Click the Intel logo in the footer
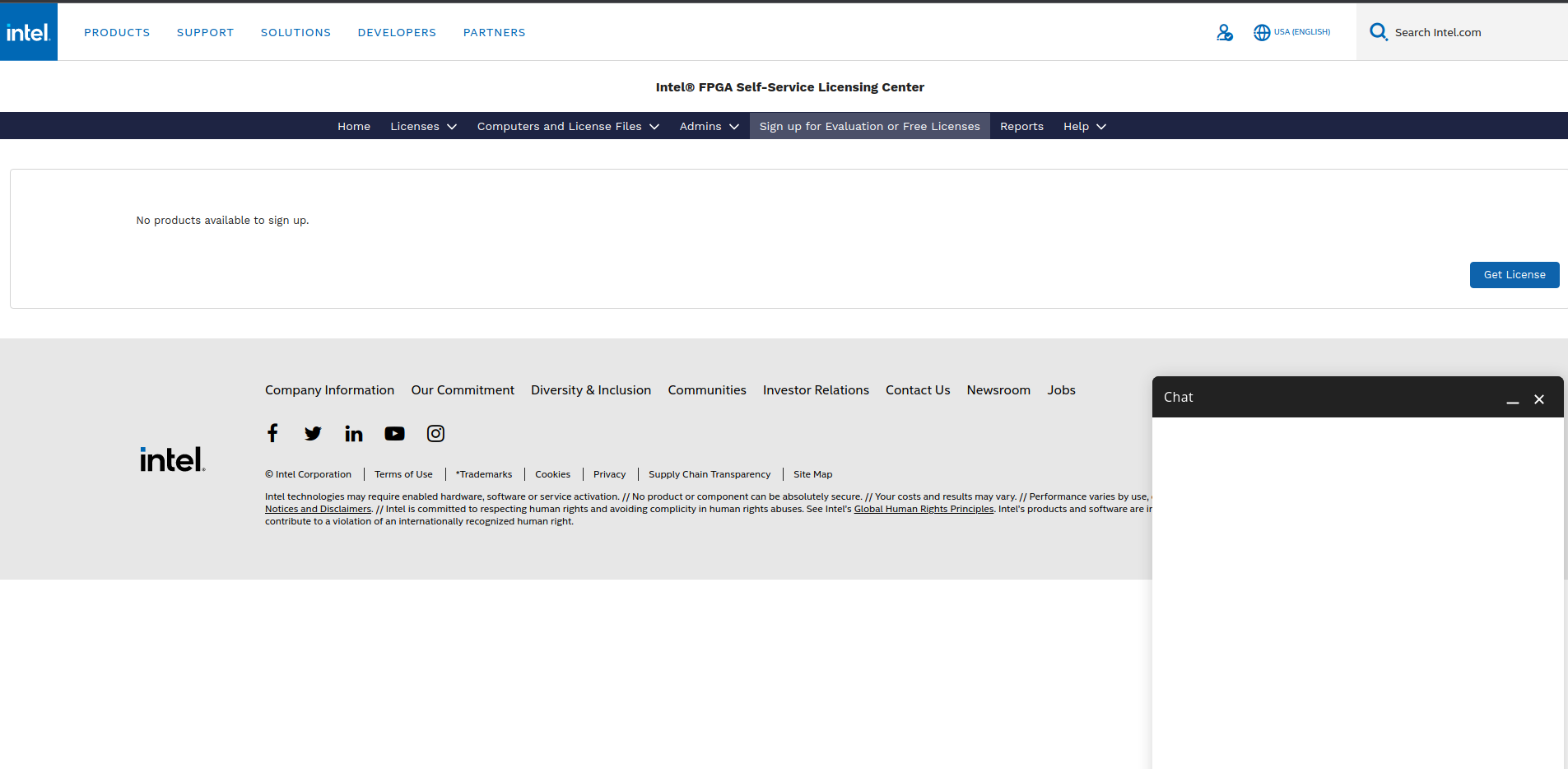Image resolution: width=1568 pixels, height=769 pixels. pyautogui.click(x=173, y=459)
